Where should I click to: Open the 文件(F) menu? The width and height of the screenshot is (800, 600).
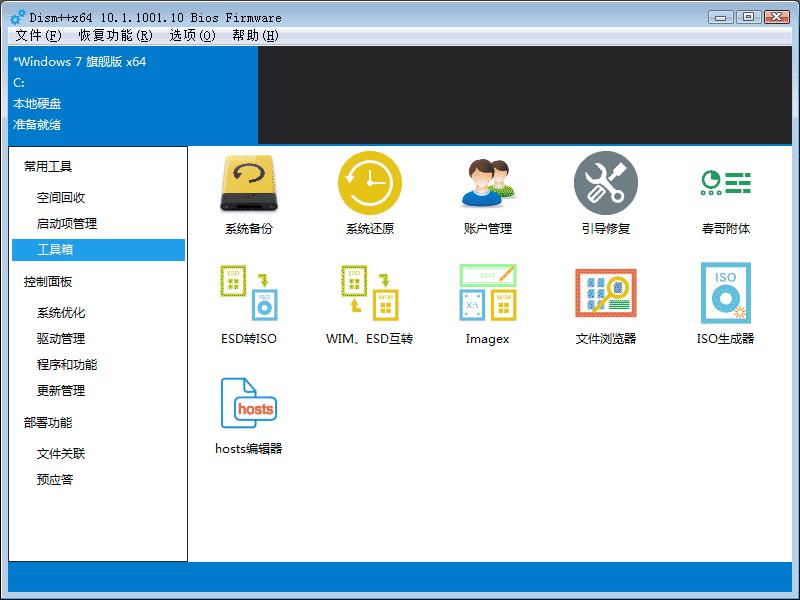pyautogui.click(x=38, y=35)
